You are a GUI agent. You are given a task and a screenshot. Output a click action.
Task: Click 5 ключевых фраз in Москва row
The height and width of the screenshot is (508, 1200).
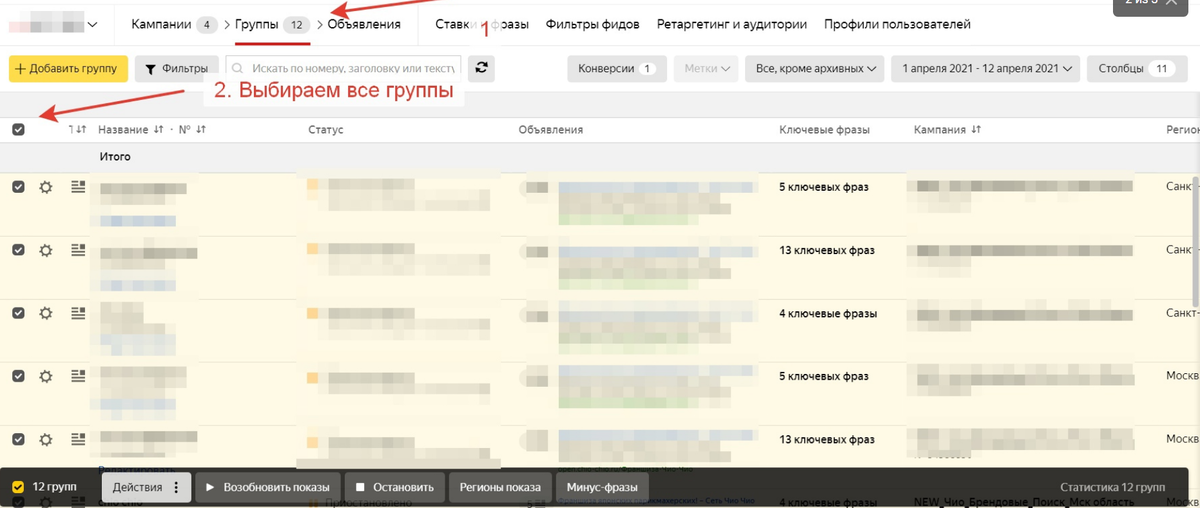[x=824, y=377]
